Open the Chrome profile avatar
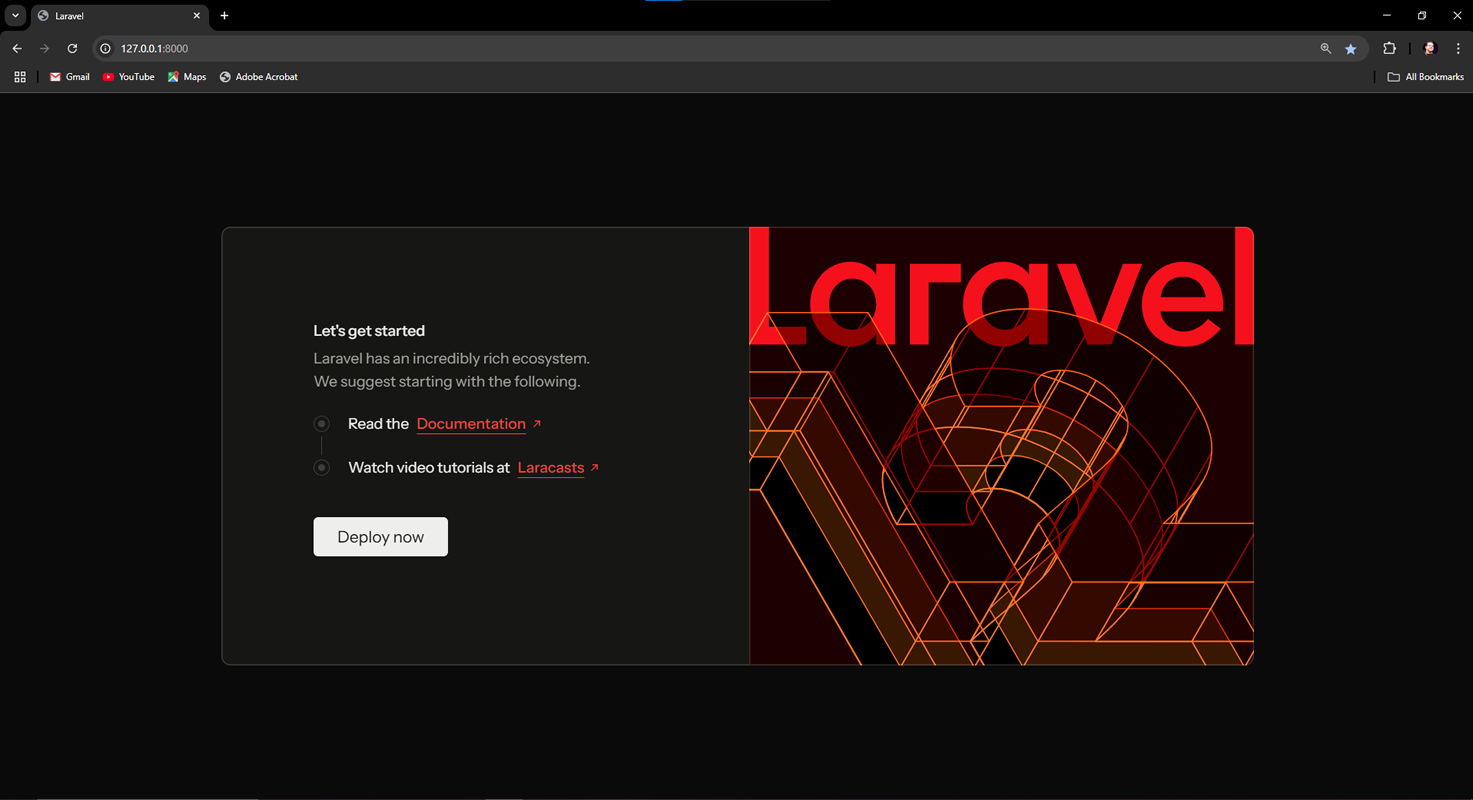1473x800 pixels. point(1430,48)
